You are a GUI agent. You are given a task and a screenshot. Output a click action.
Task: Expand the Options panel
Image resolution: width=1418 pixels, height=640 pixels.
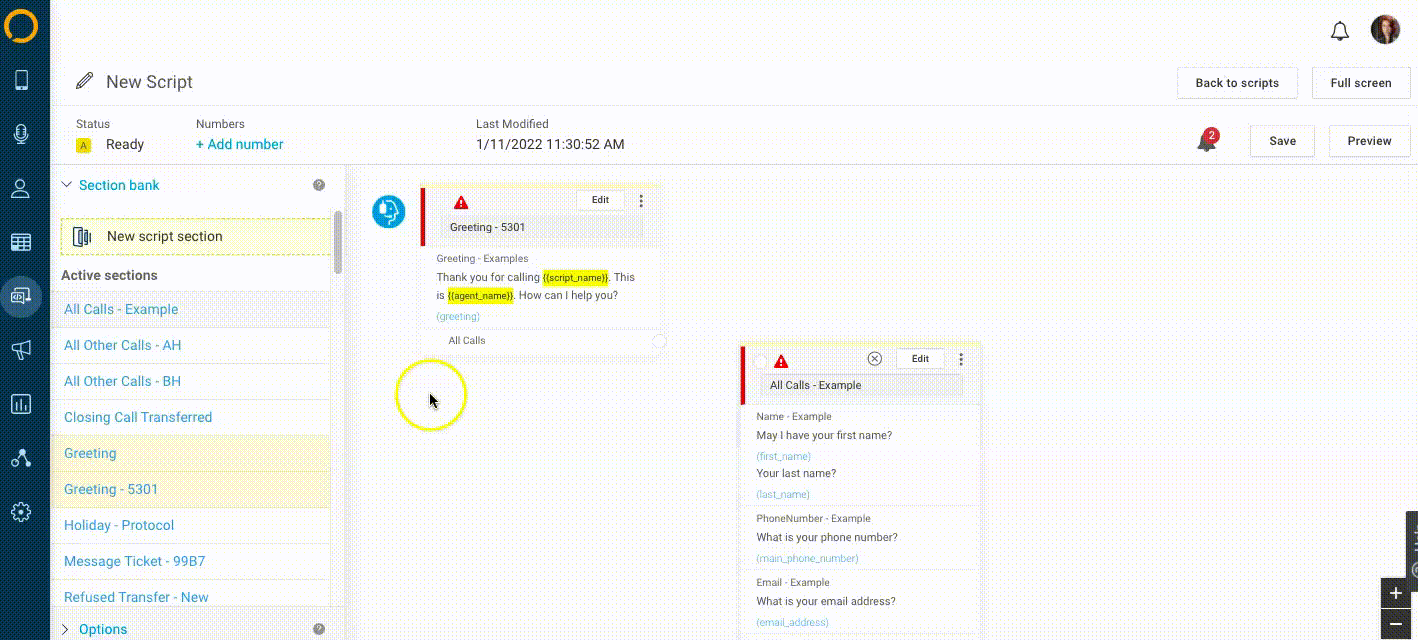click(67, 629)
